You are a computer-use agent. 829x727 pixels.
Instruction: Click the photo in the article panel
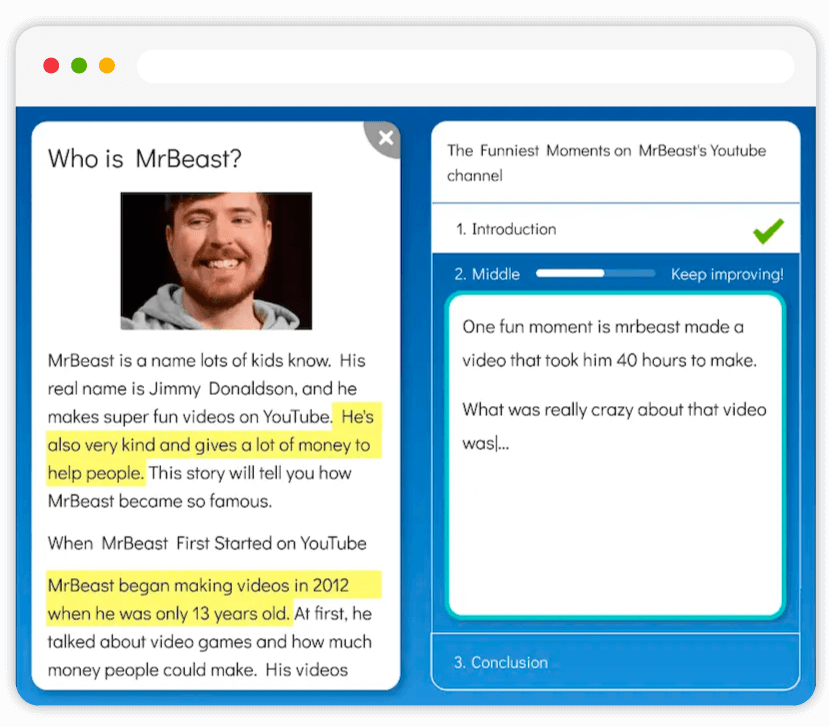[x=216, y=260]
